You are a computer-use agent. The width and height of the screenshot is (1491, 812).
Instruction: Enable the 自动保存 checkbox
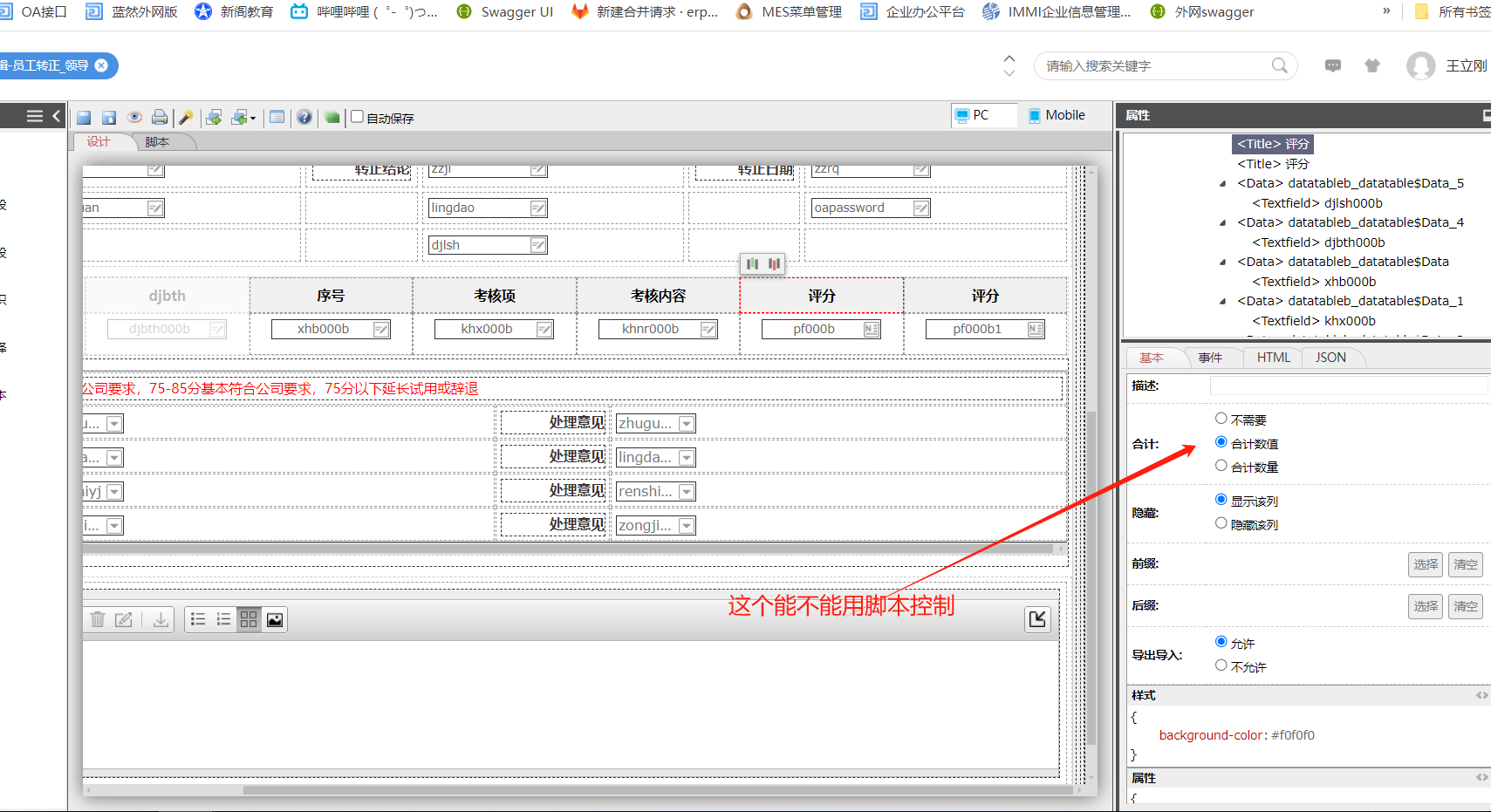[357, 117]
